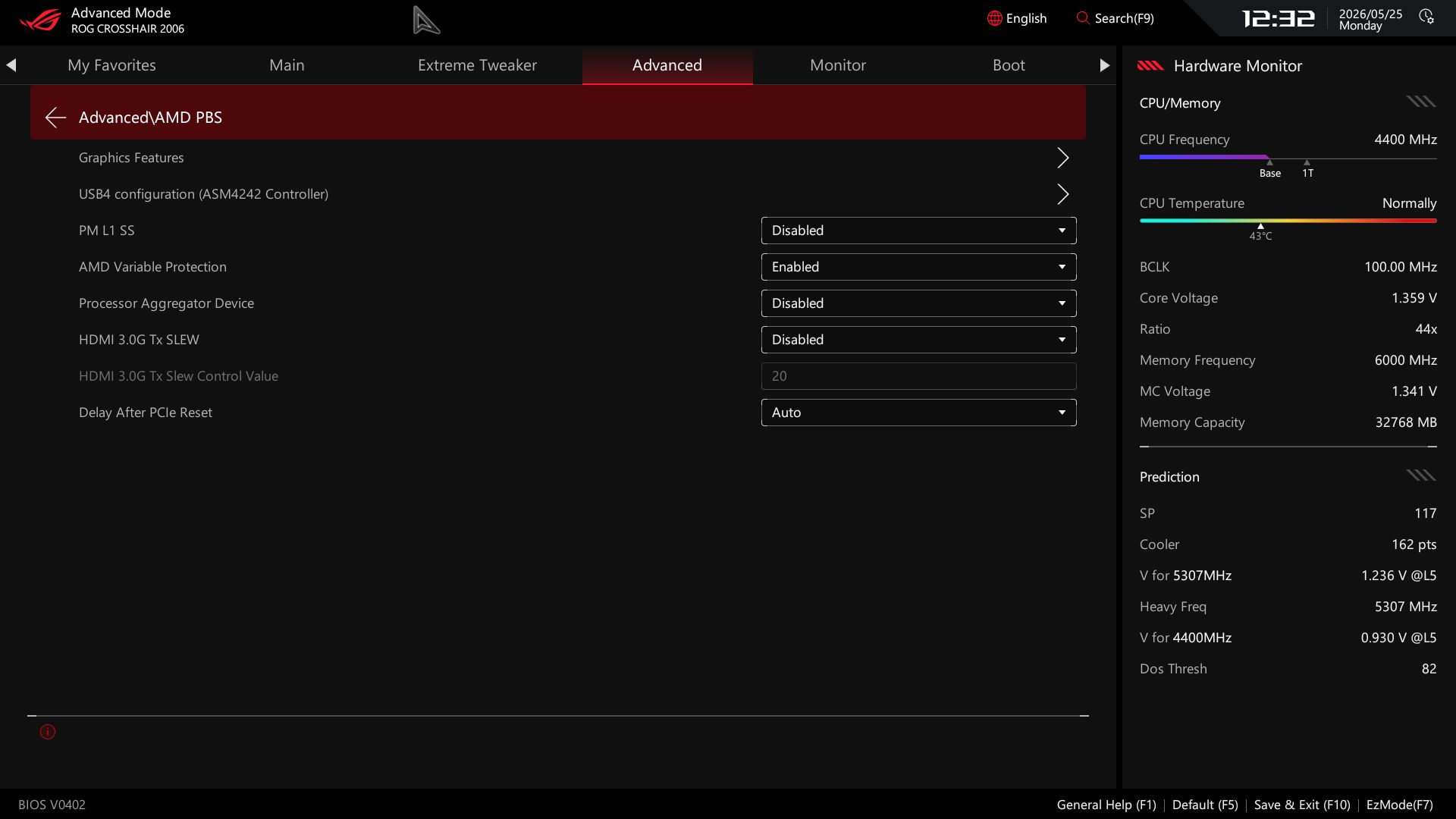Click BIOS V0402 version text
Viewport: 1456px width, 819px height.
point(52,805)
